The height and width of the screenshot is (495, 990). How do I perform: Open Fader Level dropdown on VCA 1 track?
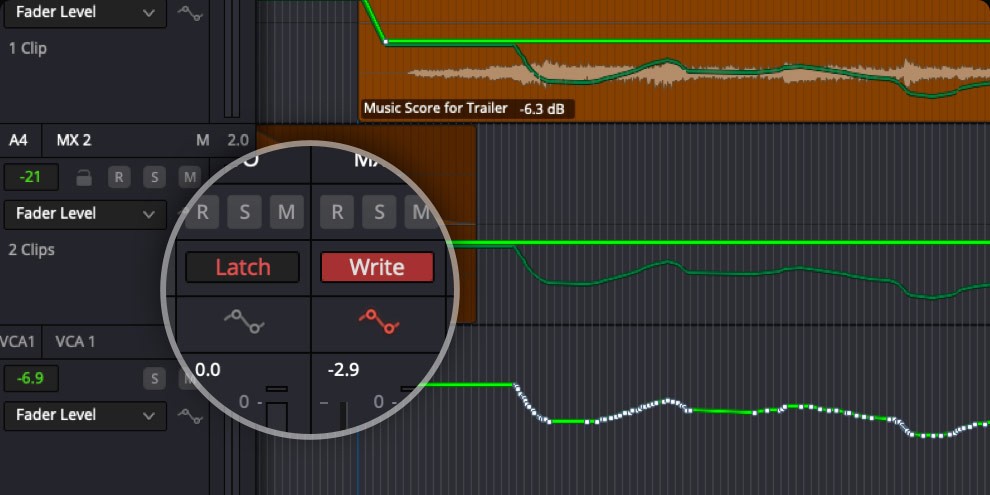pos(85,415)
